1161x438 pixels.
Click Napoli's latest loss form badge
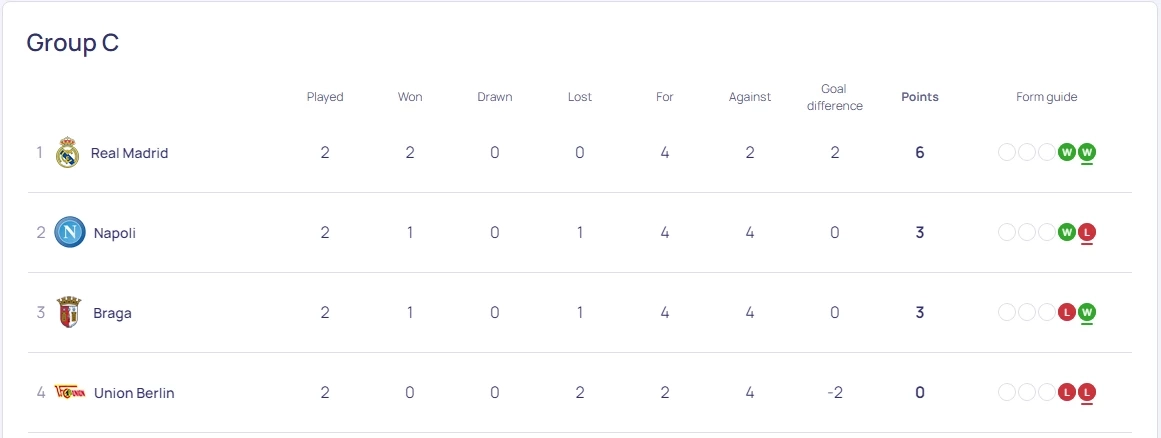pyautogui.click(x=1087, y=233)
